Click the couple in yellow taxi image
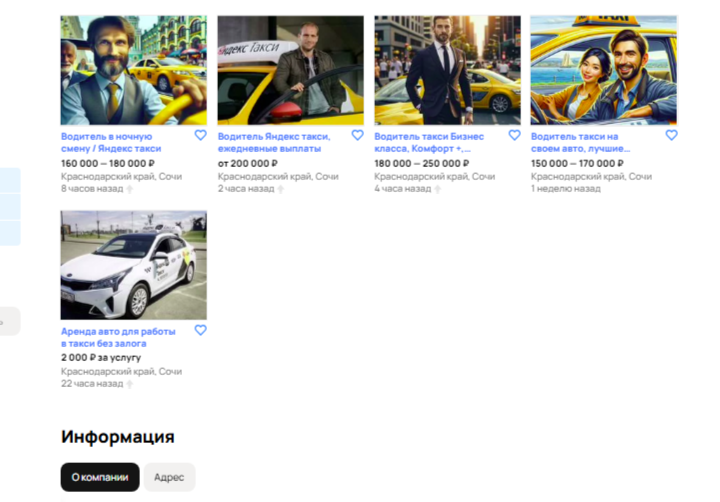The width and height of the screenshot is (720, 502). click(x=604, y=70)
